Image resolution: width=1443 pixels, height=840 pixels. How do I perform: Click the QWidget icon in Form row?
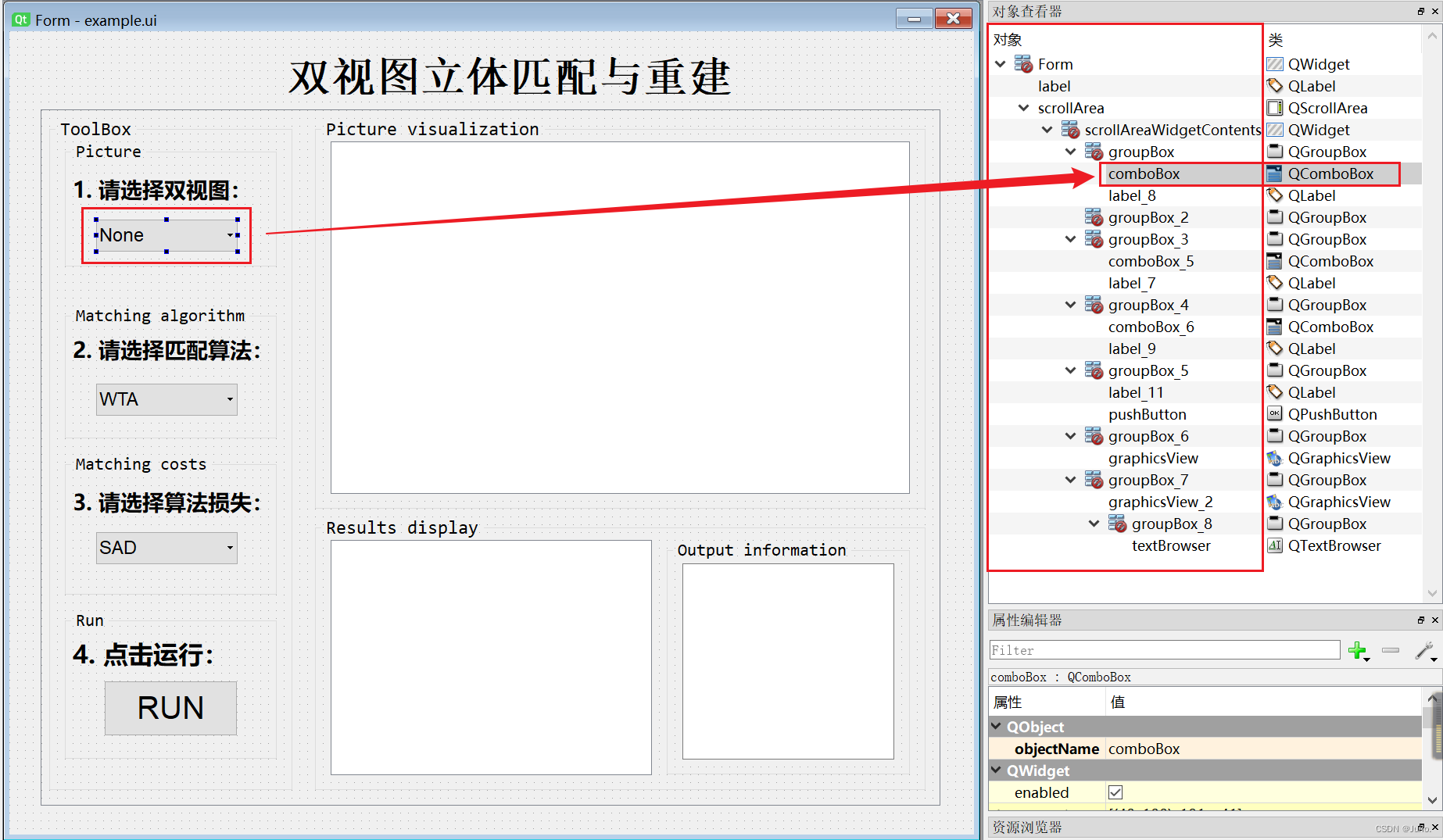click(x=1275, y=64)
